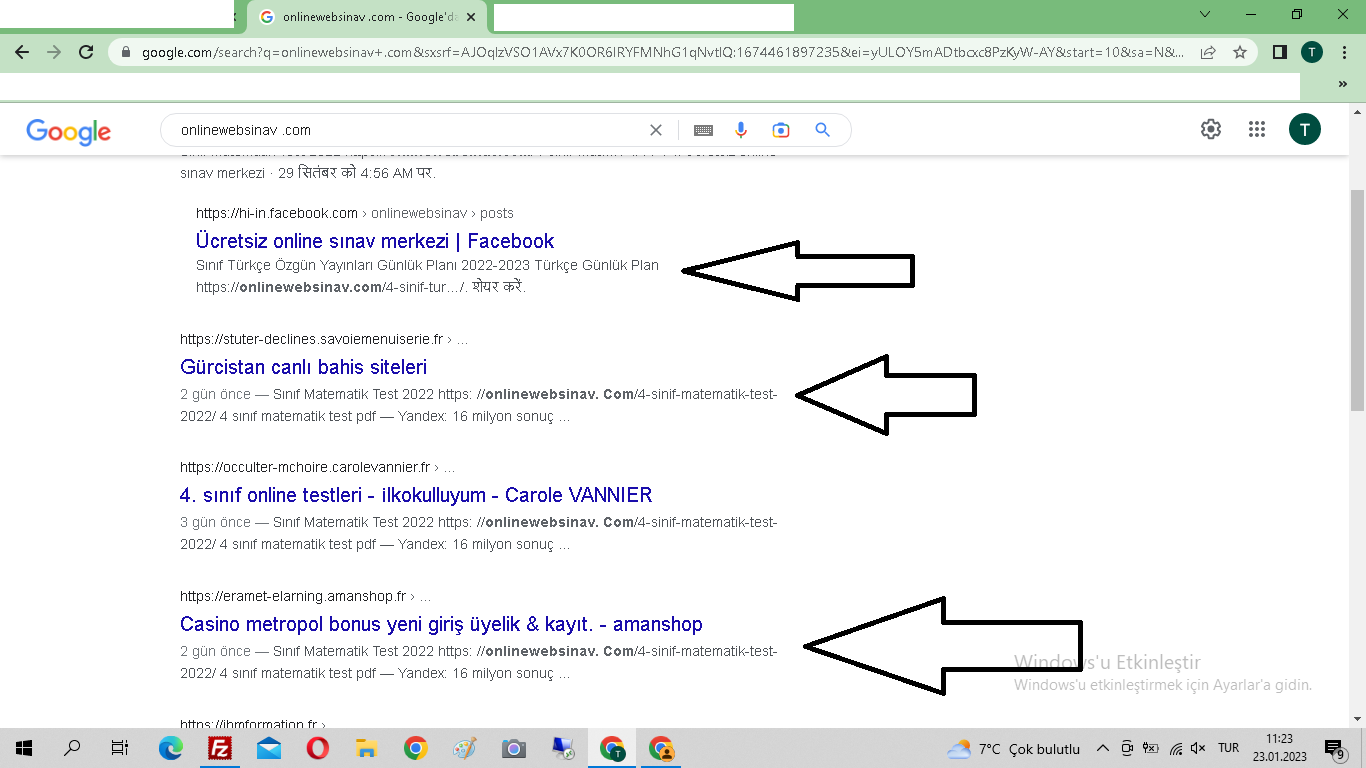Image resolution: width=1366 pixels, height=768 pixels.
Task: Open the taskbar clock showing 11:23
Action: click(x=1279, y=748)
